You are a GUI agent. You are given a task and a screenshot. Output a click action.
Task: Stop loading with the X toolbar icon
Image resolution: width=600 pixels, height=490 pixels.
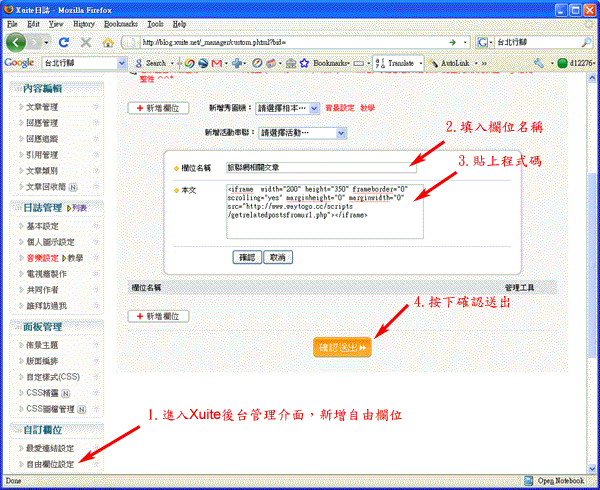point(85,43)
